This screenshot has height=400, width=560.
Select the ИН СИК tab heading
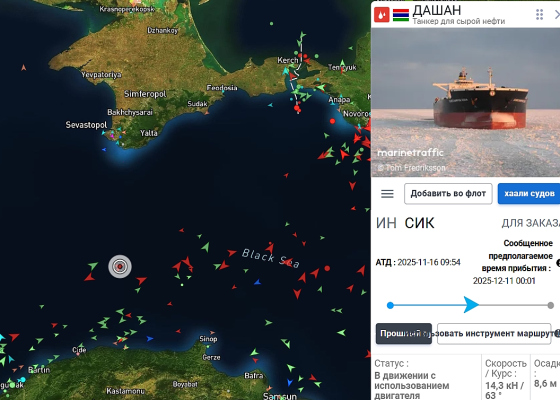(405, 223)
